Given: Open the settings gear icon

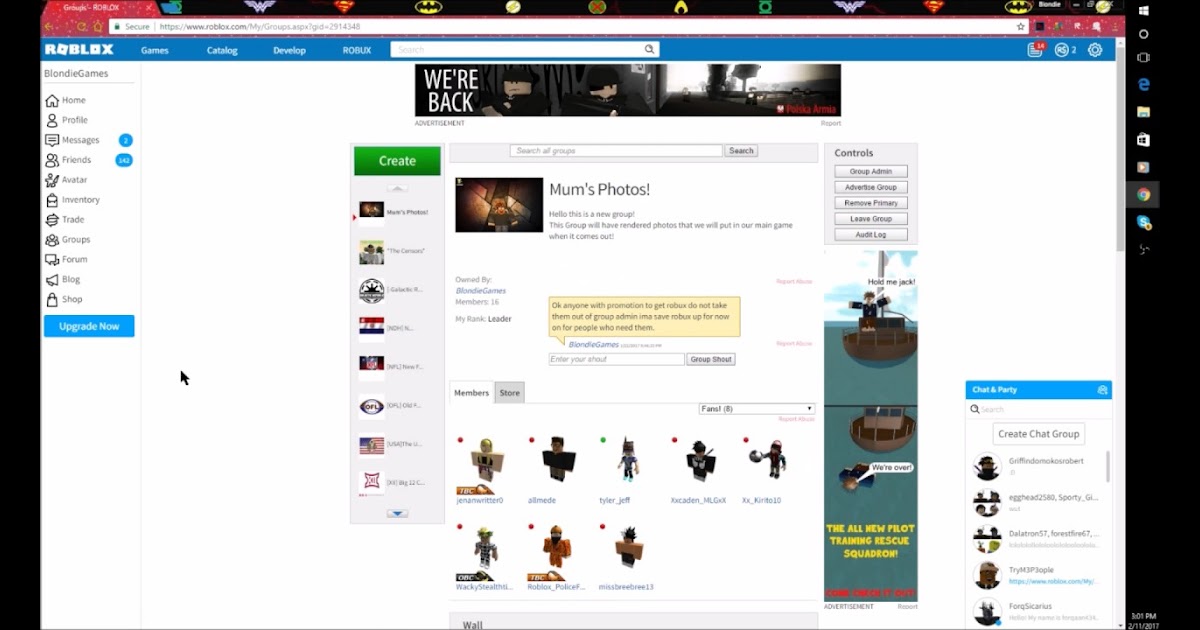Looking at the screenshot, I should [x=1095, y=50].
